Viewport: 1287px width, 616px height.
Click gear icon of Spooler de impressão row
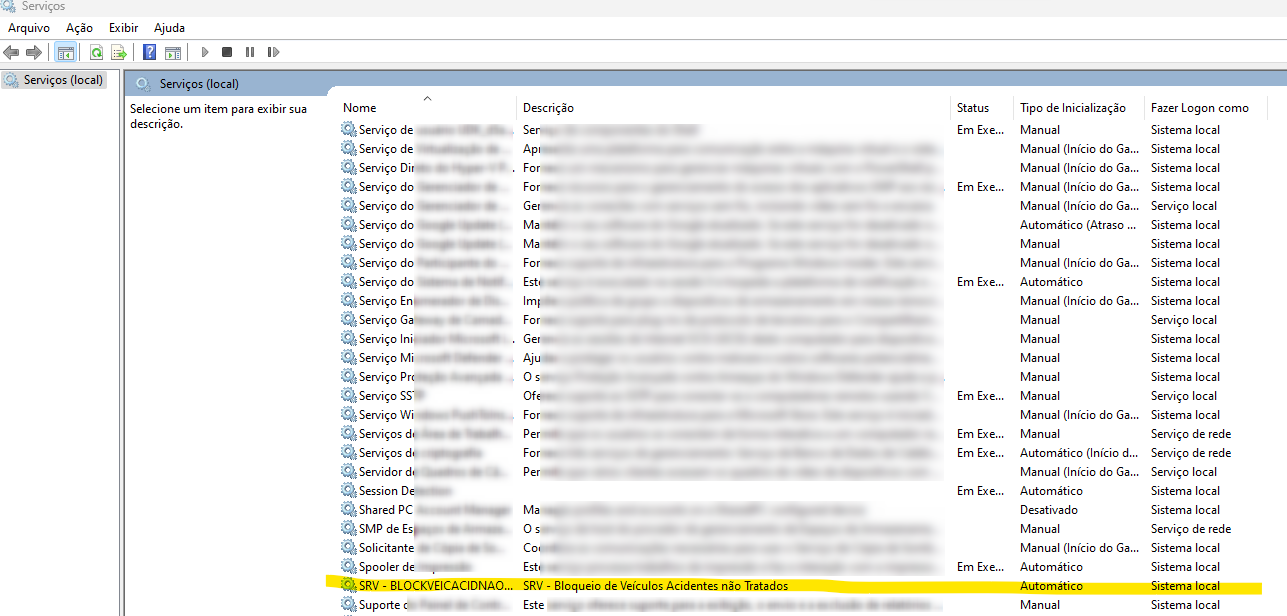pos(348,567)
